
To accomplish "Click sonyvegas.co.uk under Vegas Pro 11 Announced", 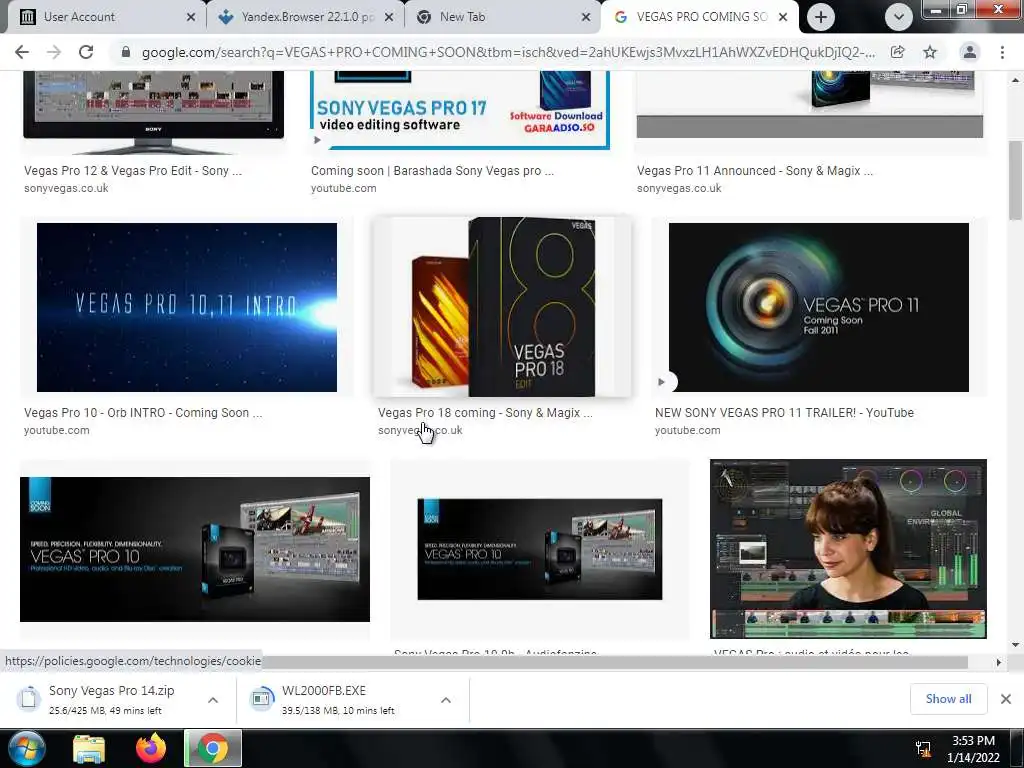I will click(x=679, y=188).
